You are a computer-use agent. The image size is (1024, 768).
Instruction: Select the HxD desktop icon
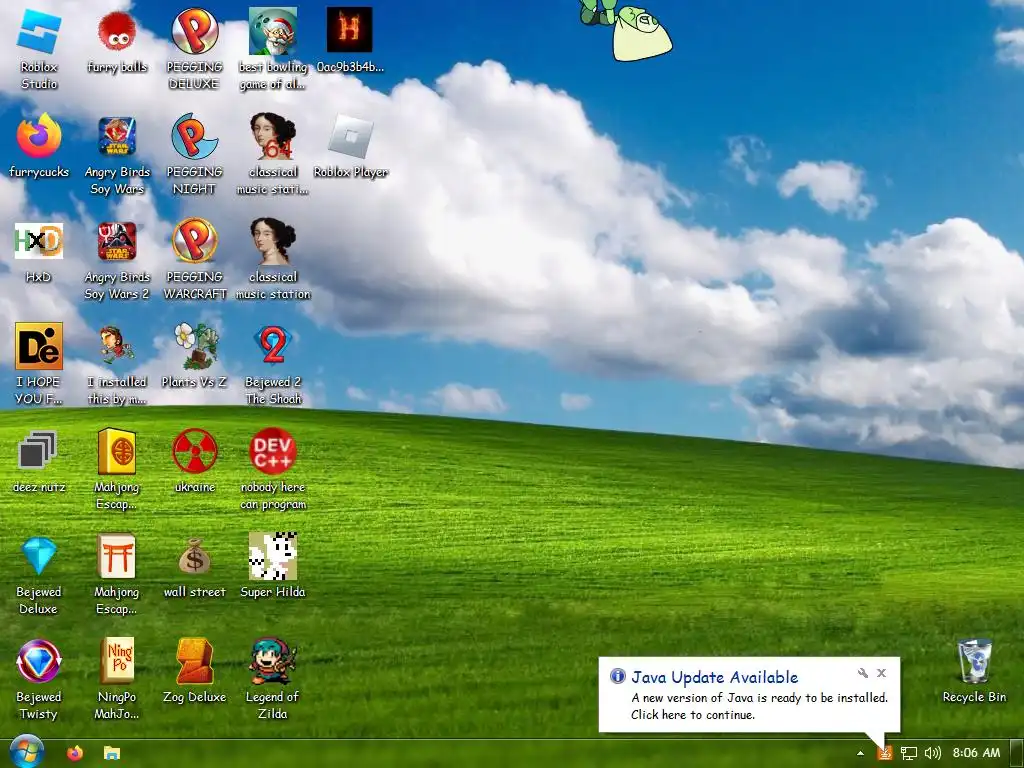tap(39, 251)
